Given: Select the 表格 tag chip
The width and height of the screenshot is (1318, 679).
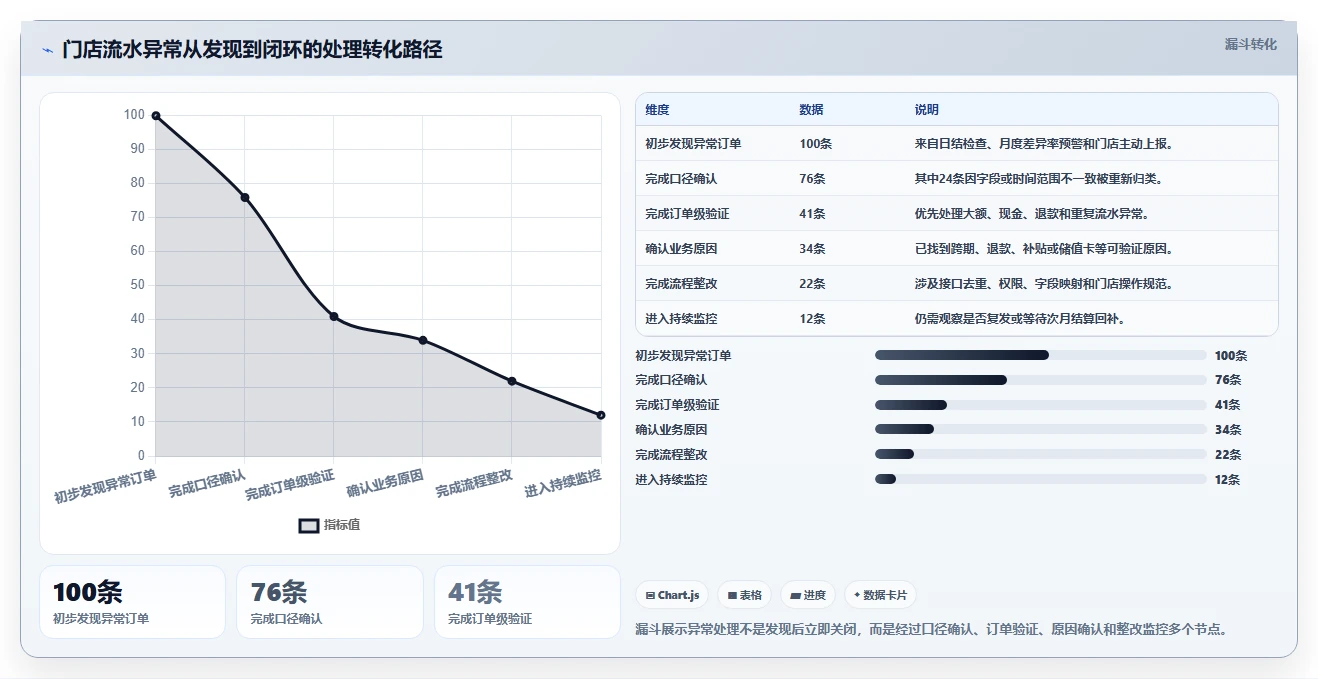Looking at the screenshot, I should tap(745, 595).
